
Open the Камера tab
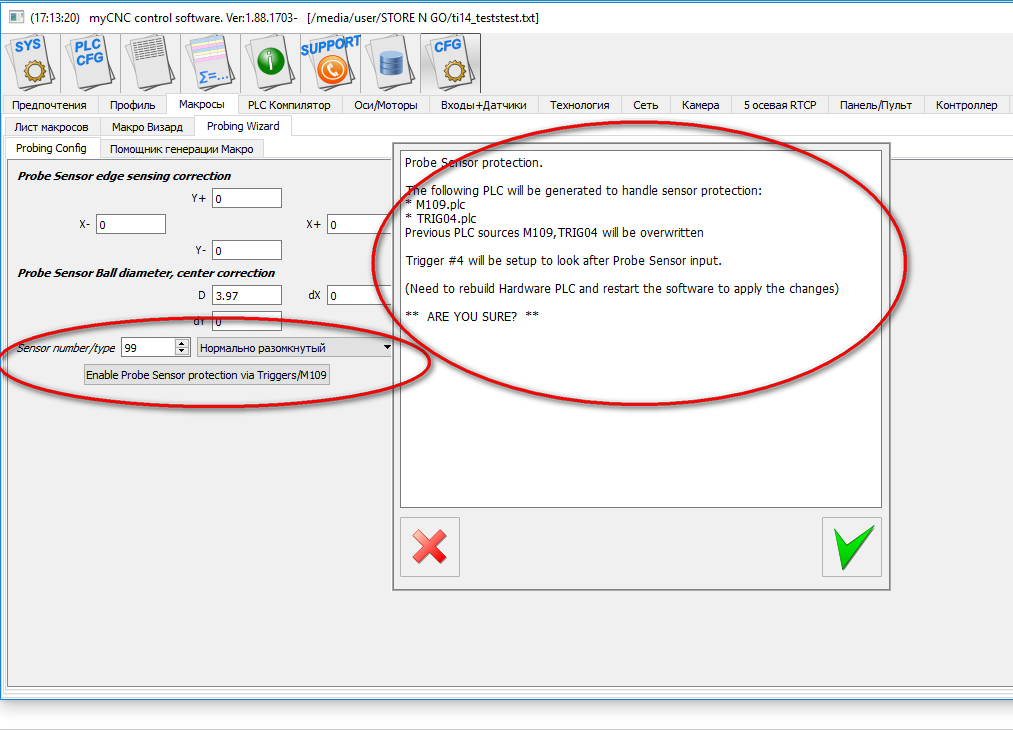pyautogui.click(x=700, y=105)
